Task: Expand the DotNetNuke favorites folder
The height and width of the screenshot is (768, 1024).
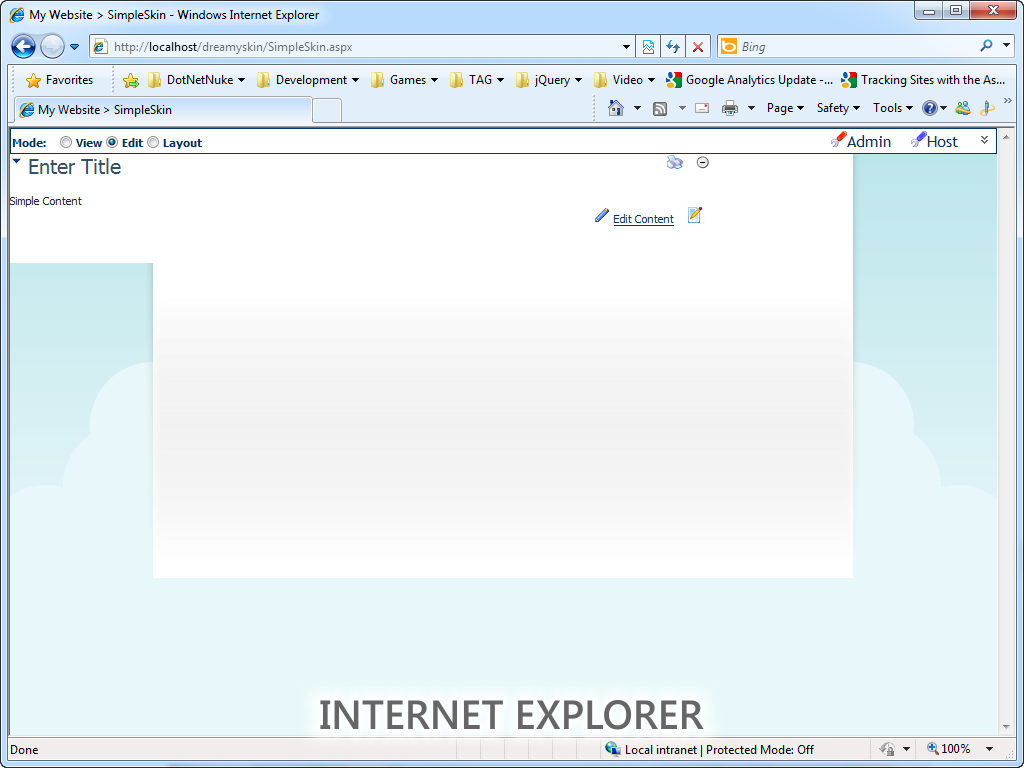Action: tap(196, 80)
